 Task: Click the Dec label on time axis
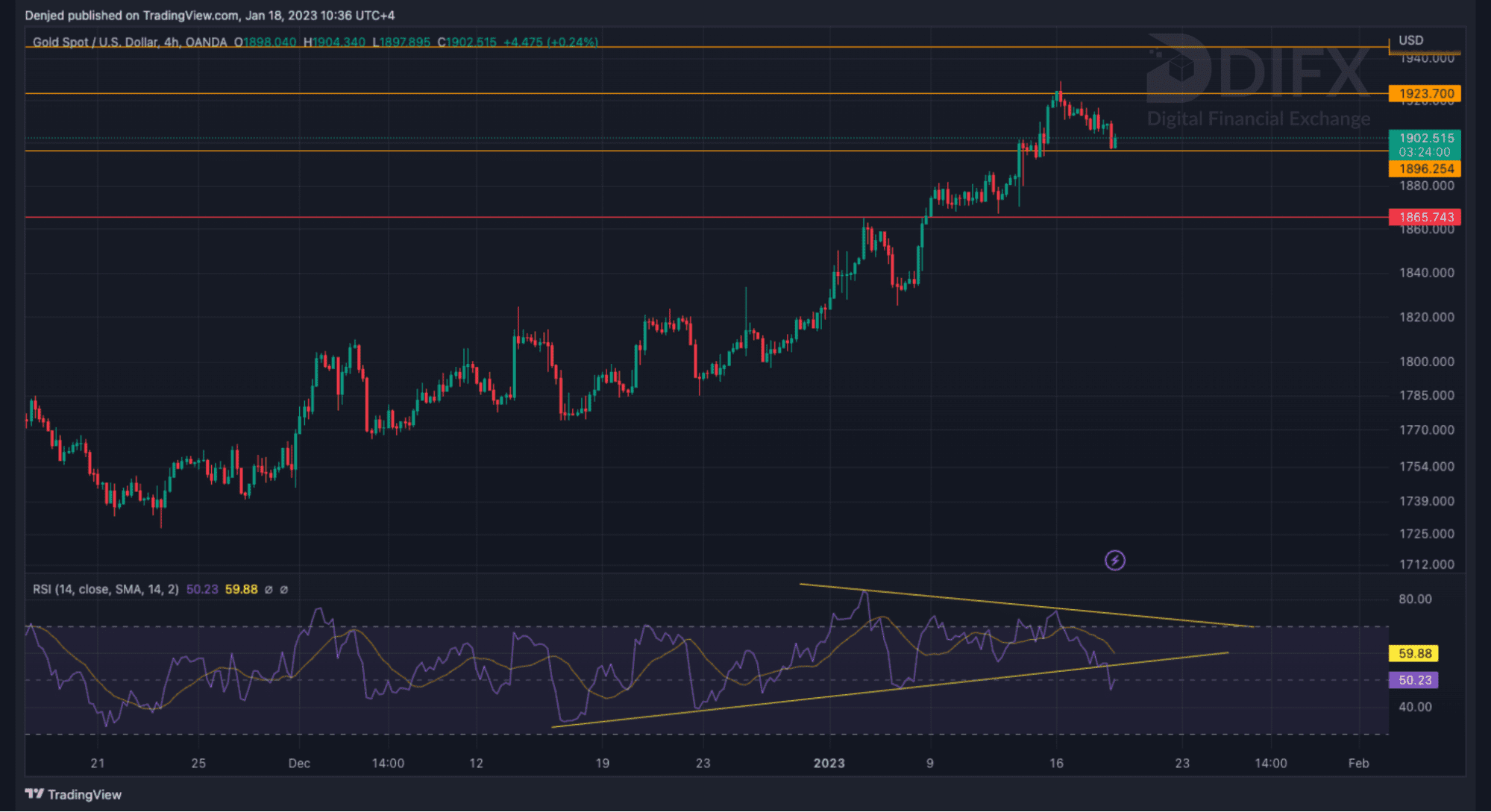click(x=299, y=764)
